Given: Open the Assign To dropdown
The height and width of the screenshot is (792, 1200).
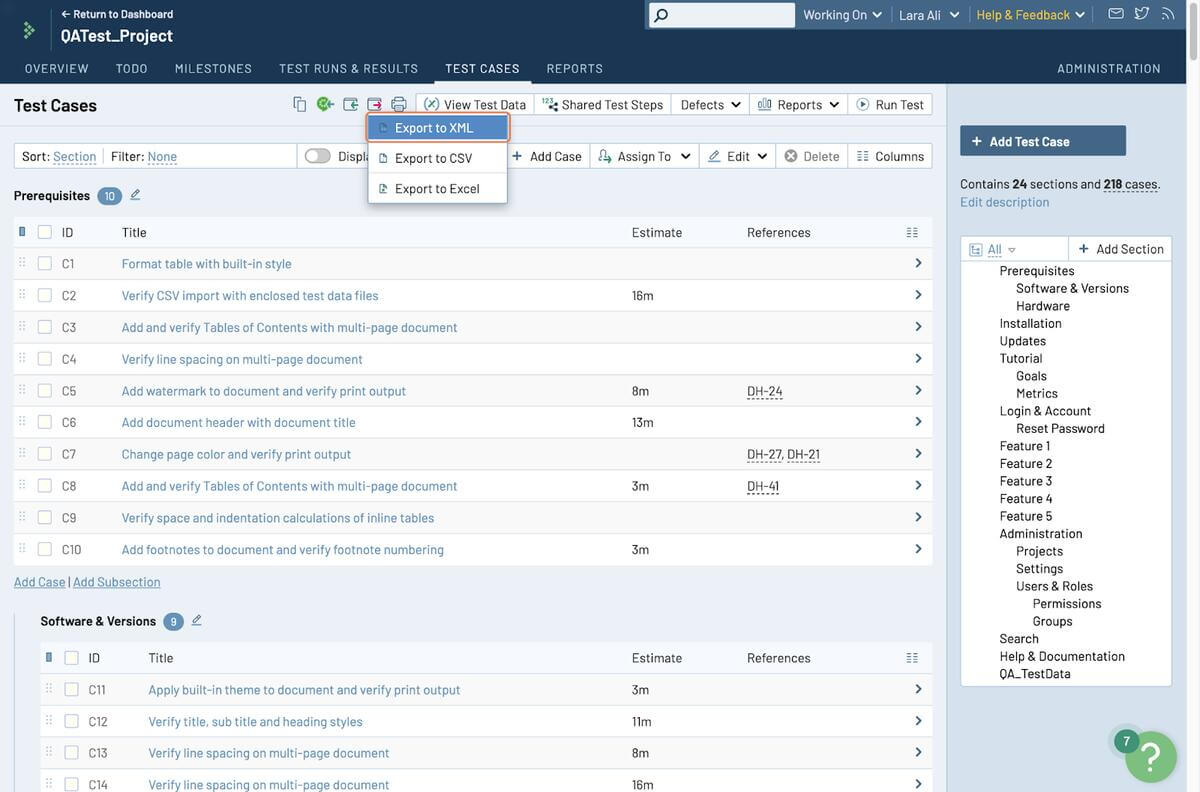Looking at the screenshot, I should [644, 156].
